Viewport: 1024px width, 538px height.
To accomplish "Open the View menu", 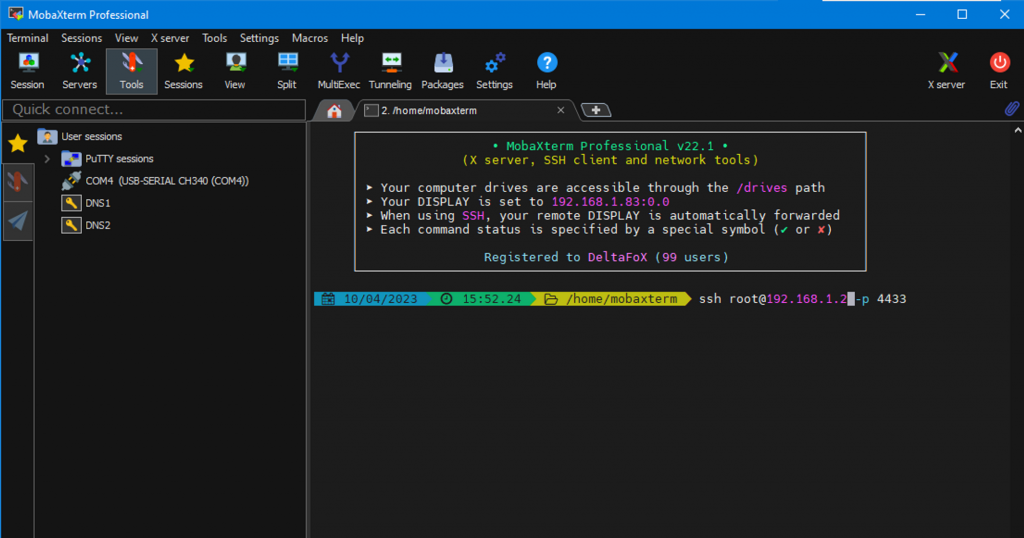I will click(126, 38).
